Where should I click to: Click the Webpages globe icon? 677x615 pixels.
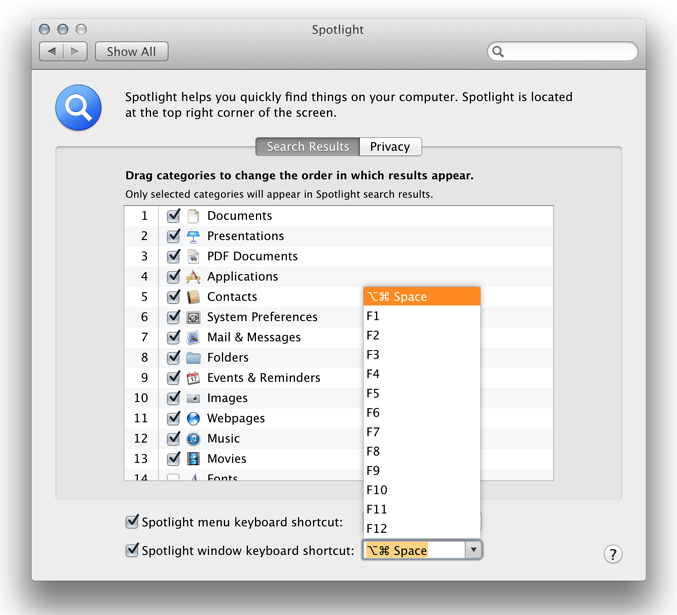[x=193, y=418]
